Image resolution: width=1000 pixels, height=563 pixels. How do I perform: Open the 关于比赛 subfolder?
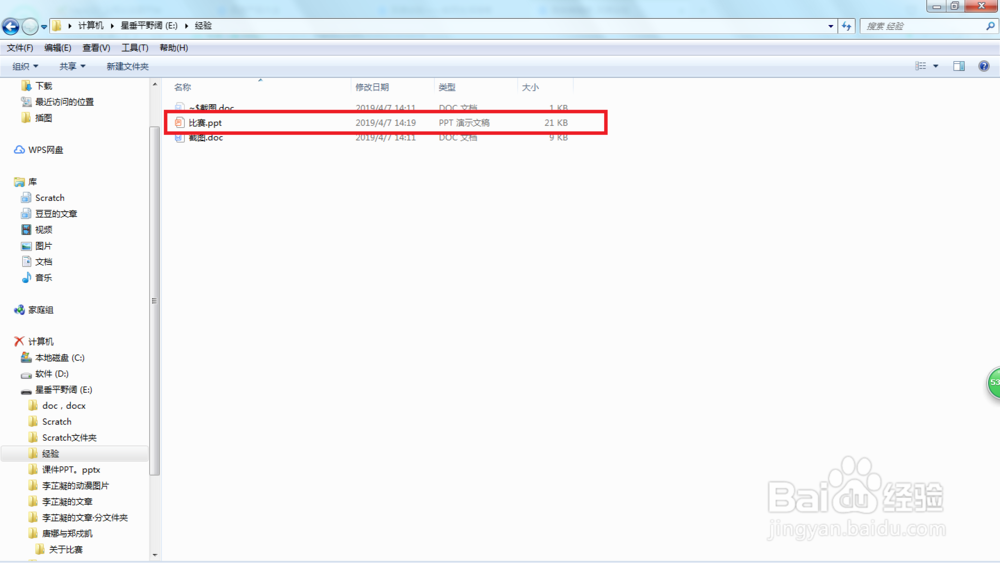[65, 549]
